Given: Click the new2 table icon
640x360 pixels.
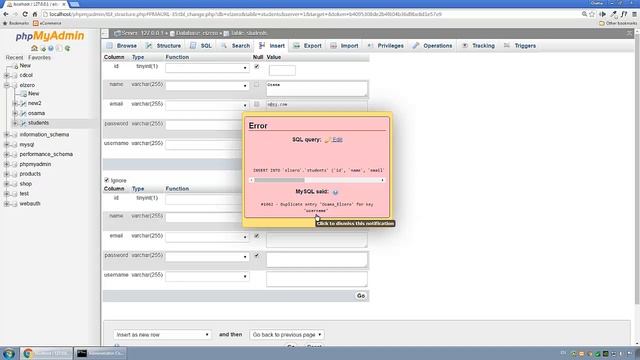Looking at the screenshot, I should (x=23, y=104).
